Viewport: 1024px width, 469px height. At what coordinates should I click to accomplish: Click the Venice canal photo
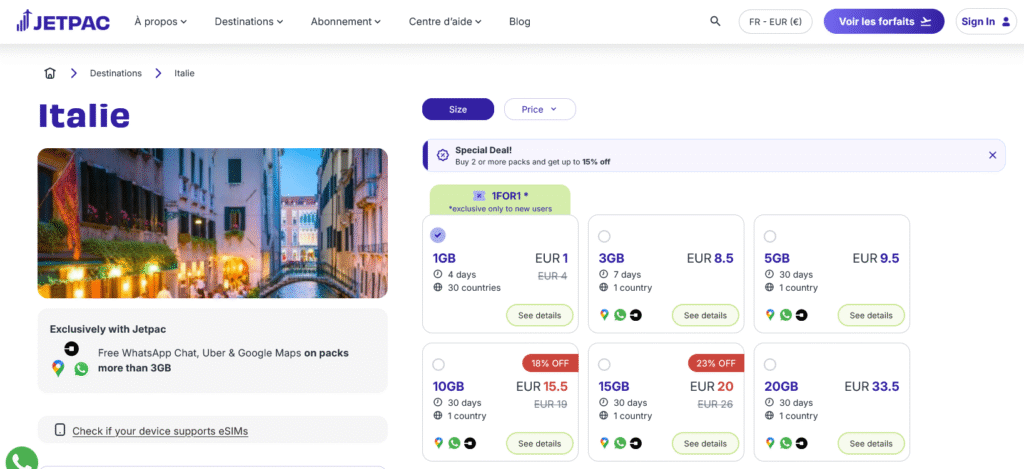pyautogui.click(x=213, y=223)
